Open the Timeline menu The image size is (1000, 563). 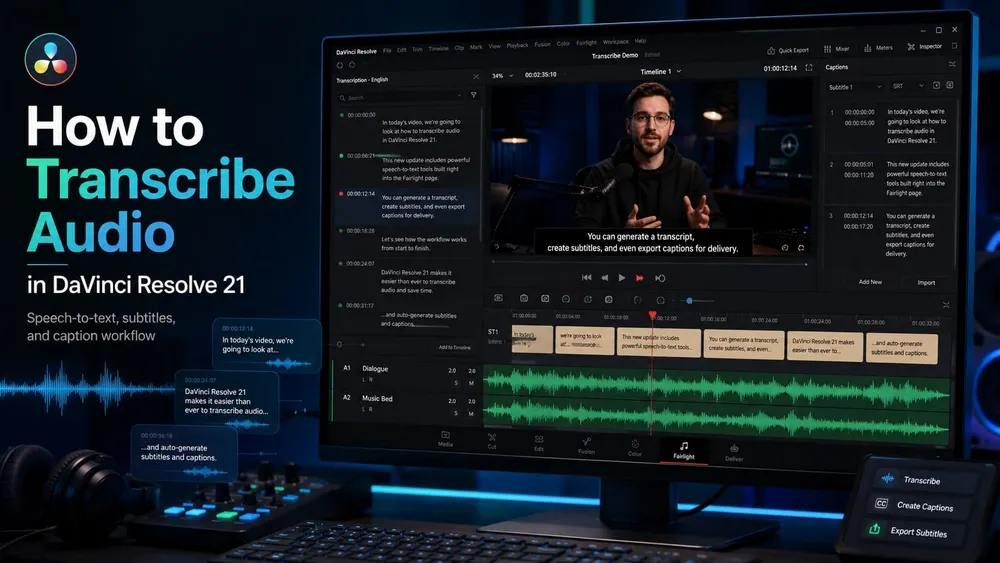tap(438, 48)
